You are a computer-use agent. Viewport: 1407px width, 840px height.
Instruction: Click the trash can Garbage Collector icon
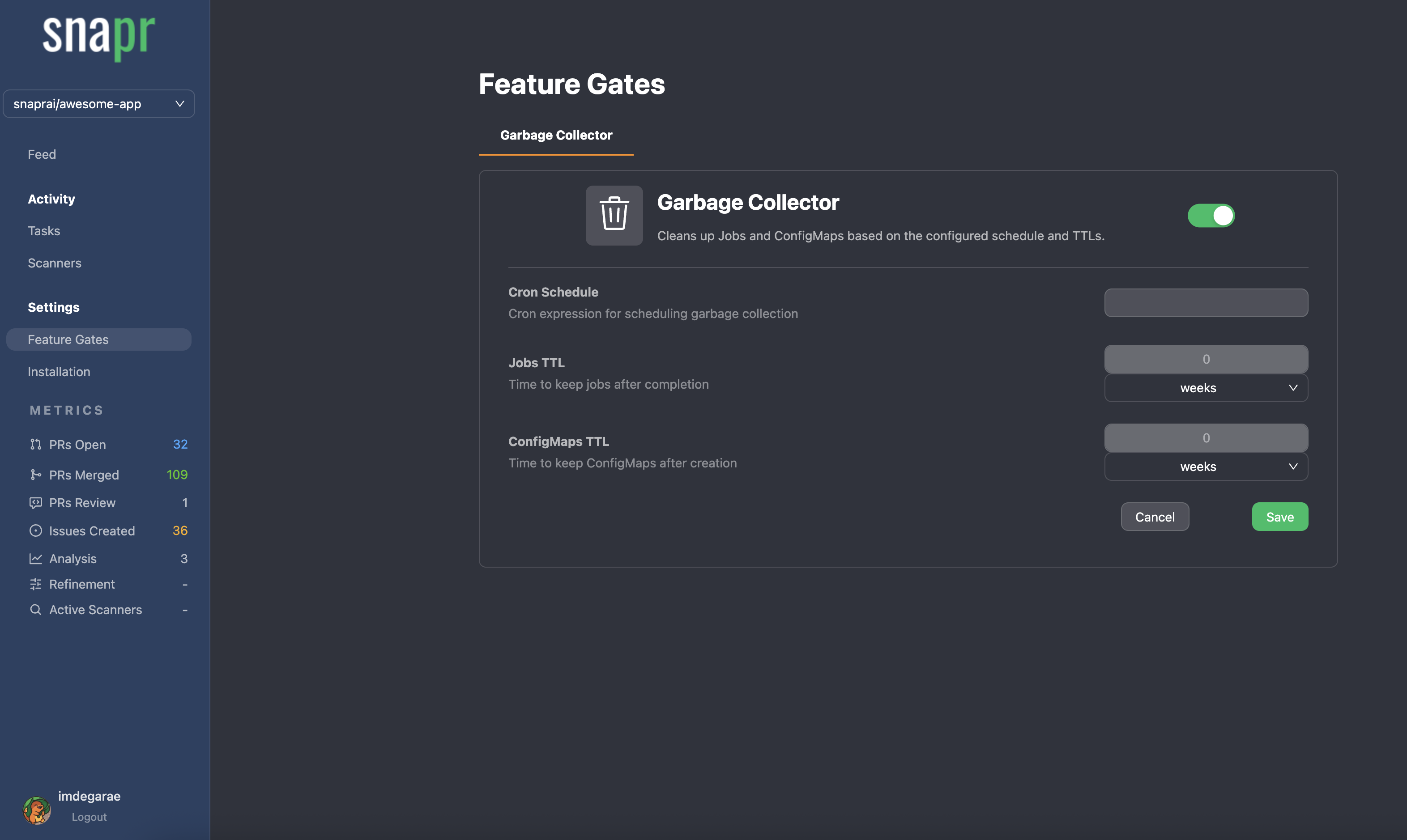tap(614, 215)
